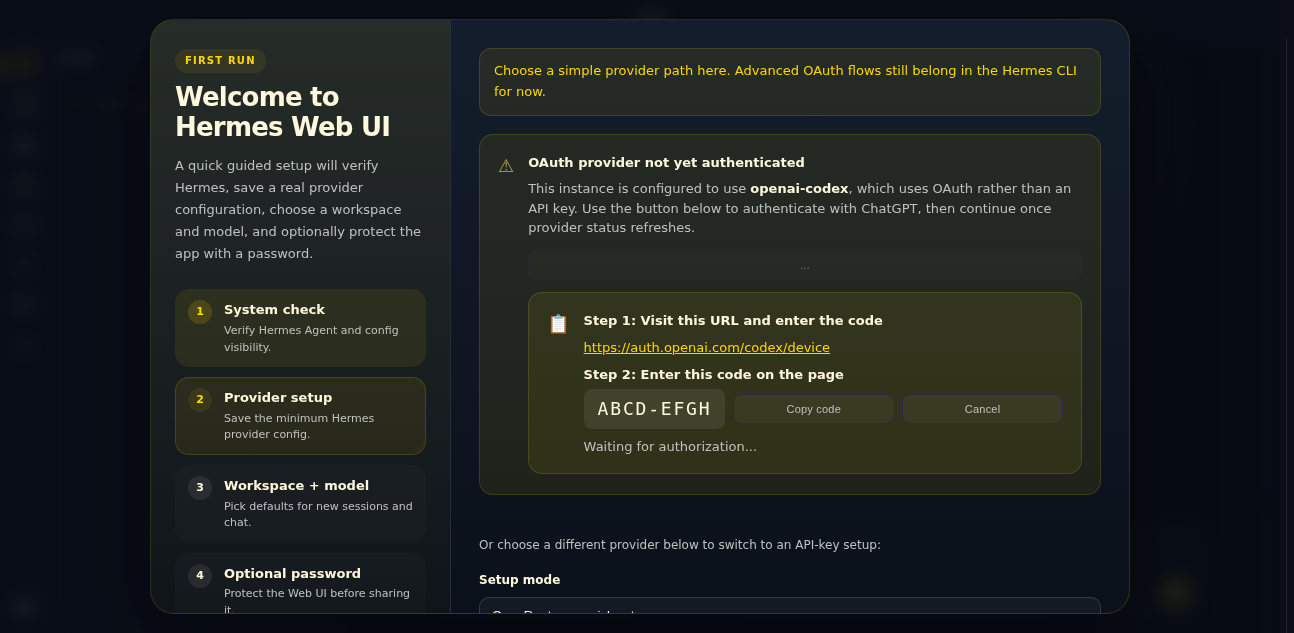Viewport: 1294px width, 633px height.
Task: Open the Optional password step
Action: point(300,584)
